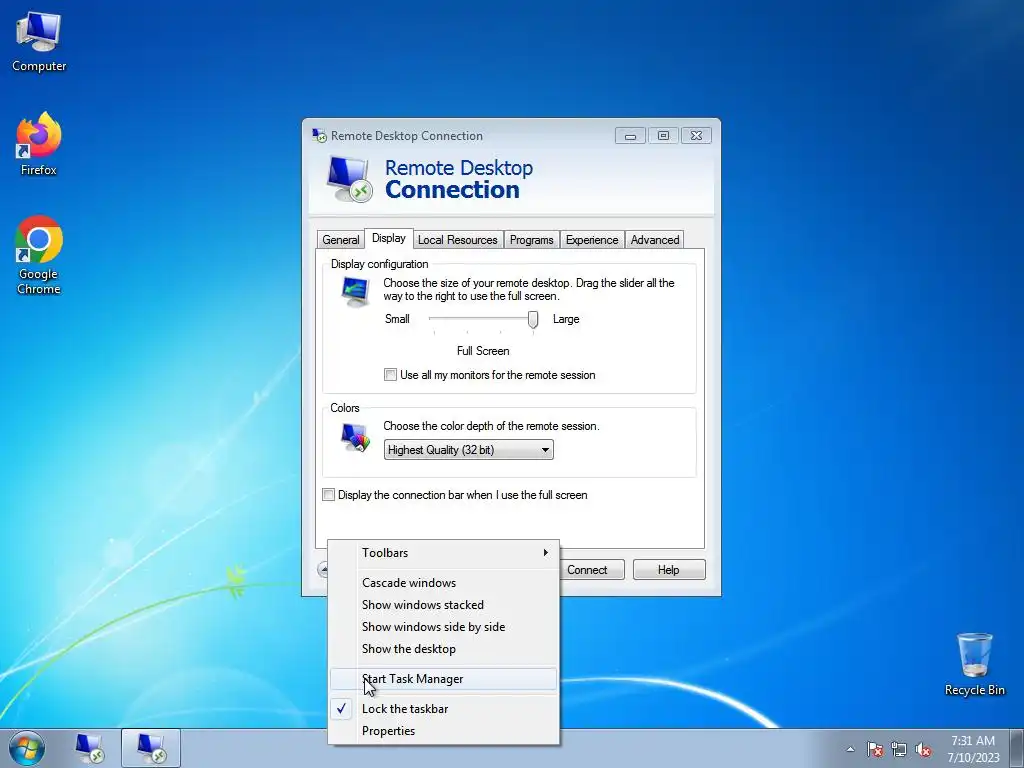
Task: Open the network tray icon
Action: 899,749
